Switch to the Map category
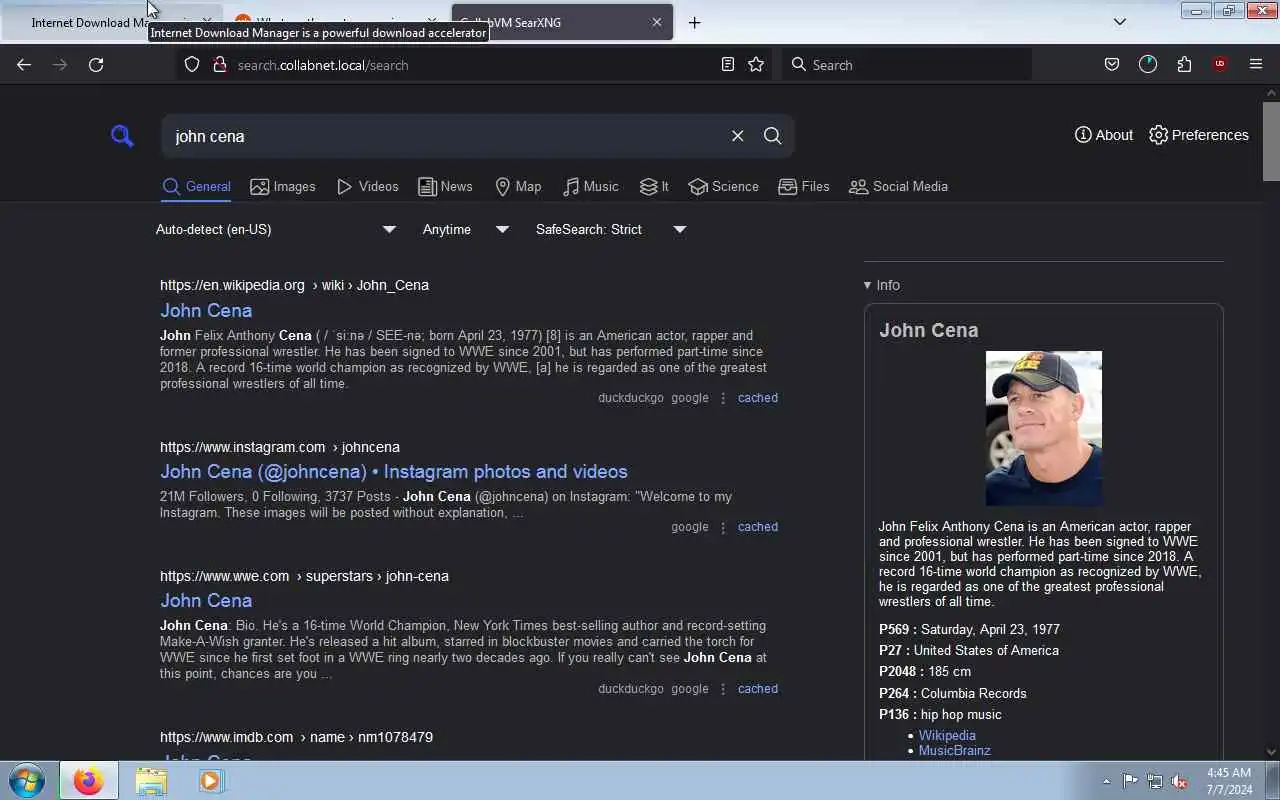The image size is (1280, 800). pos(518,186)
